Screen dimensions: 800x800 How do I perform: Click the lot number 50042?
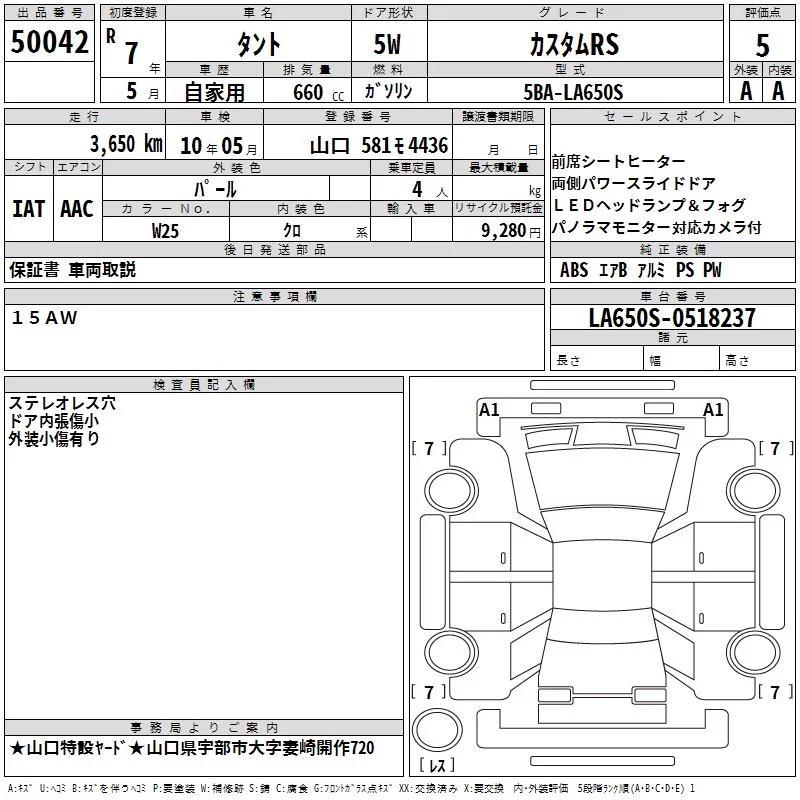coord(49,42)
